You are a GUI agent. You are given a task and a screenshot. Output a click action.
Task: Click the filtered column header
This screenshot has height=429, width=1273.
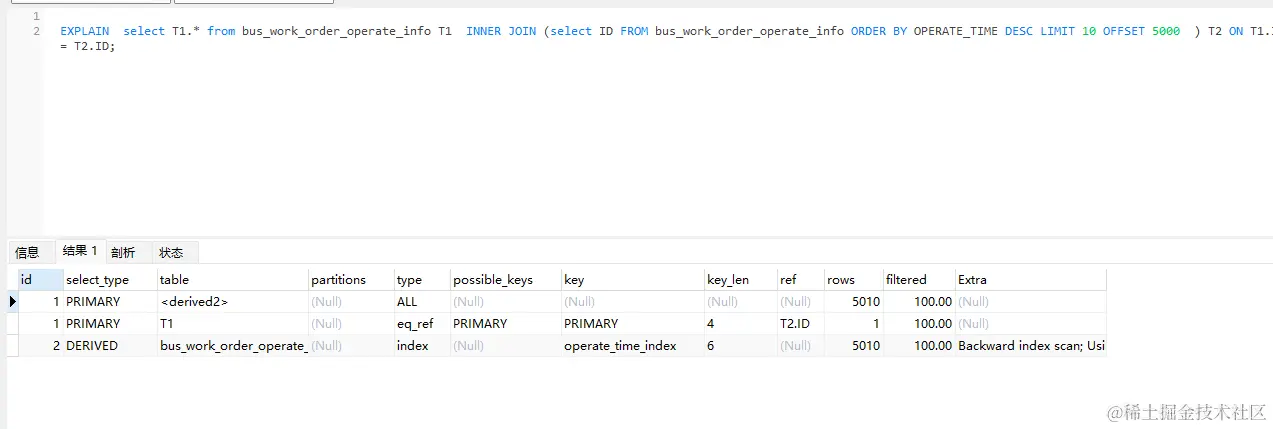point(919,280)
